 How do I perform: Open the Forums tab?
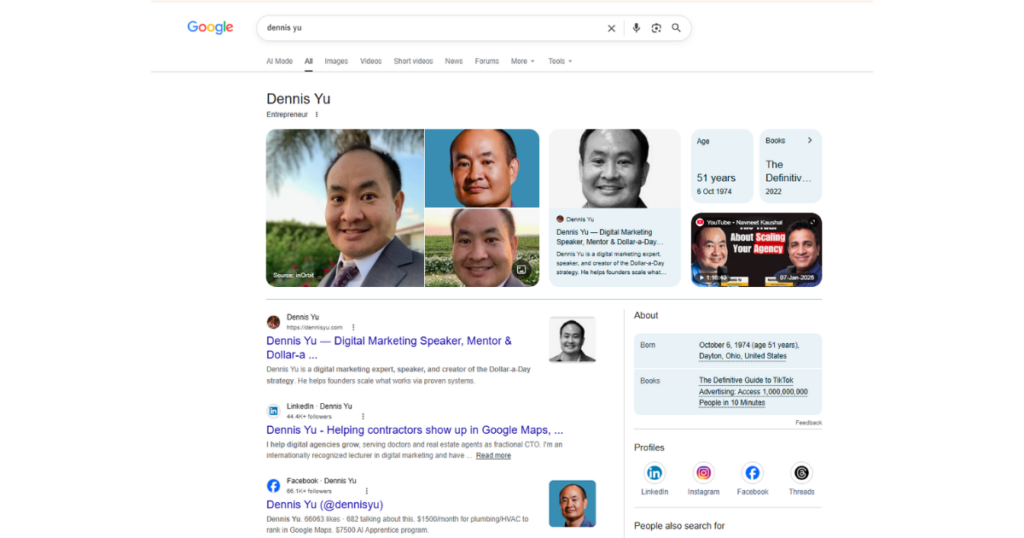[487, 61]
